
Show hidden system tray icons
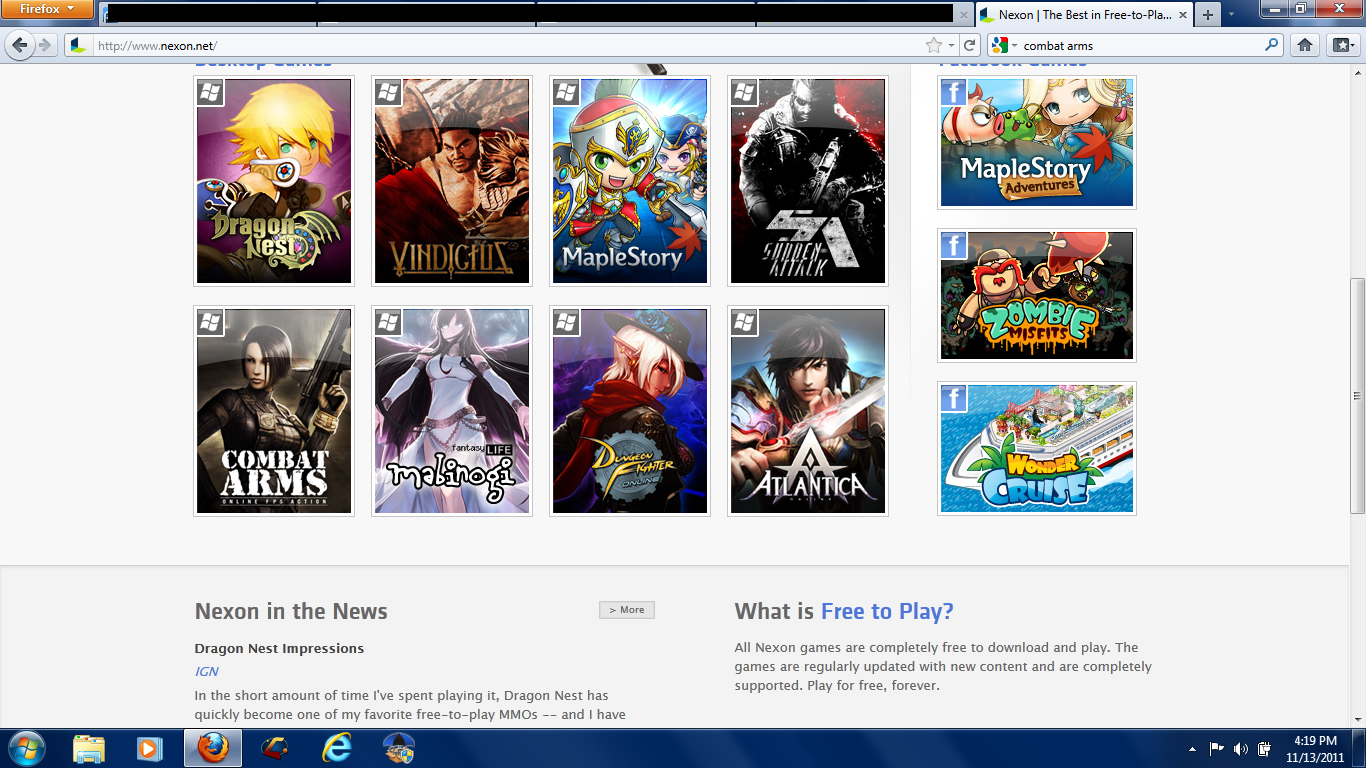pyautogui.click(x=1192, y=748)
